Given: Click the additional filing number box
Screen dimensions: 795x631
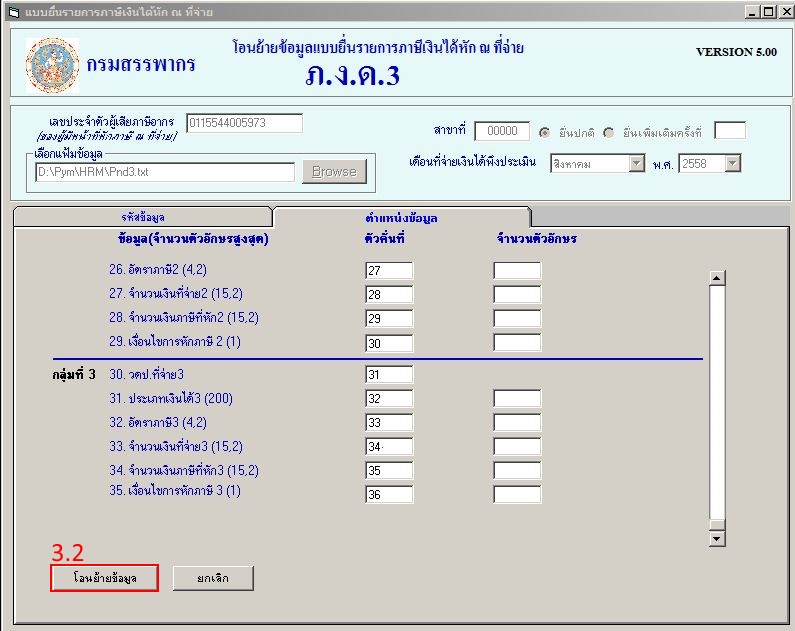Looking at the screenshot, I should click(x=730, y=131).
